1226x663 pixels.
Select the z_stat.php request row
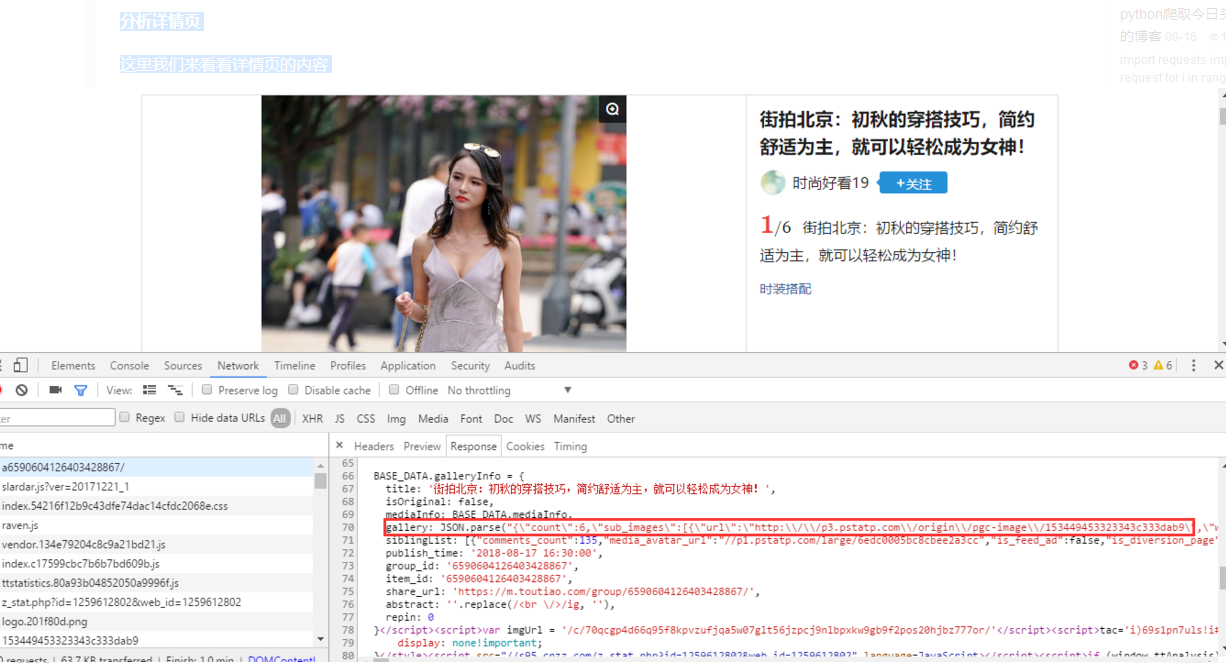click(157, 602)
